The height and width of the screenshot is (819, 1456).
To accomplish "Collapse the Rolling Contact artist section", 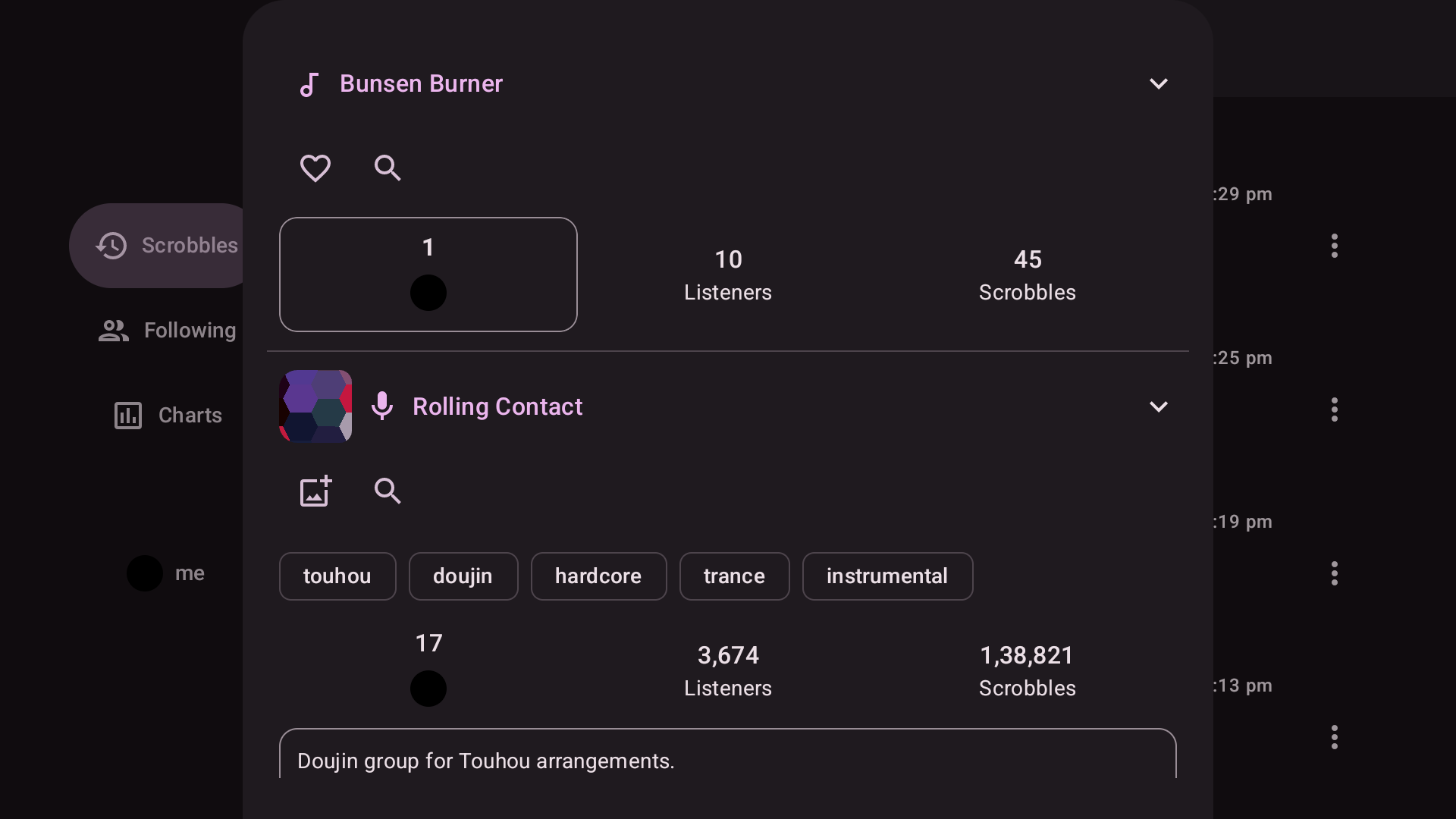I will click(x=1158, y=407).
